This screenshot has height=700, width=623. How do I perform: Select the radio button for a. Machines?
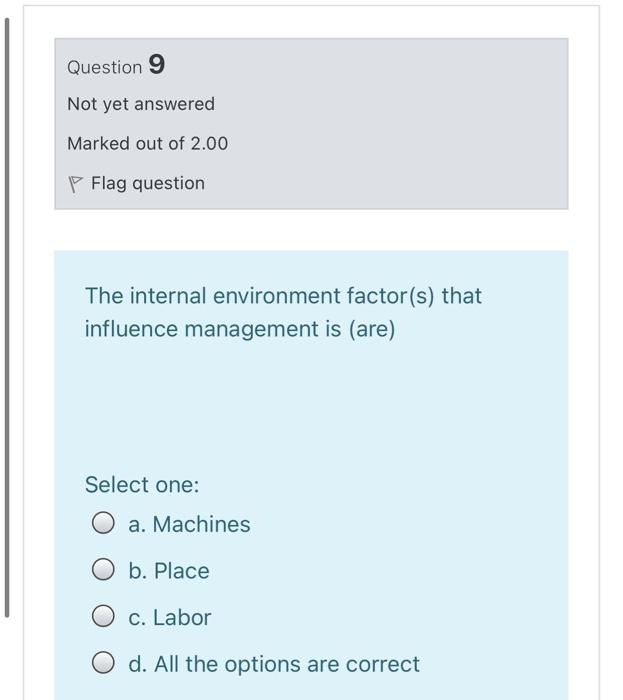pyautogui.click(x=104, y=524)
